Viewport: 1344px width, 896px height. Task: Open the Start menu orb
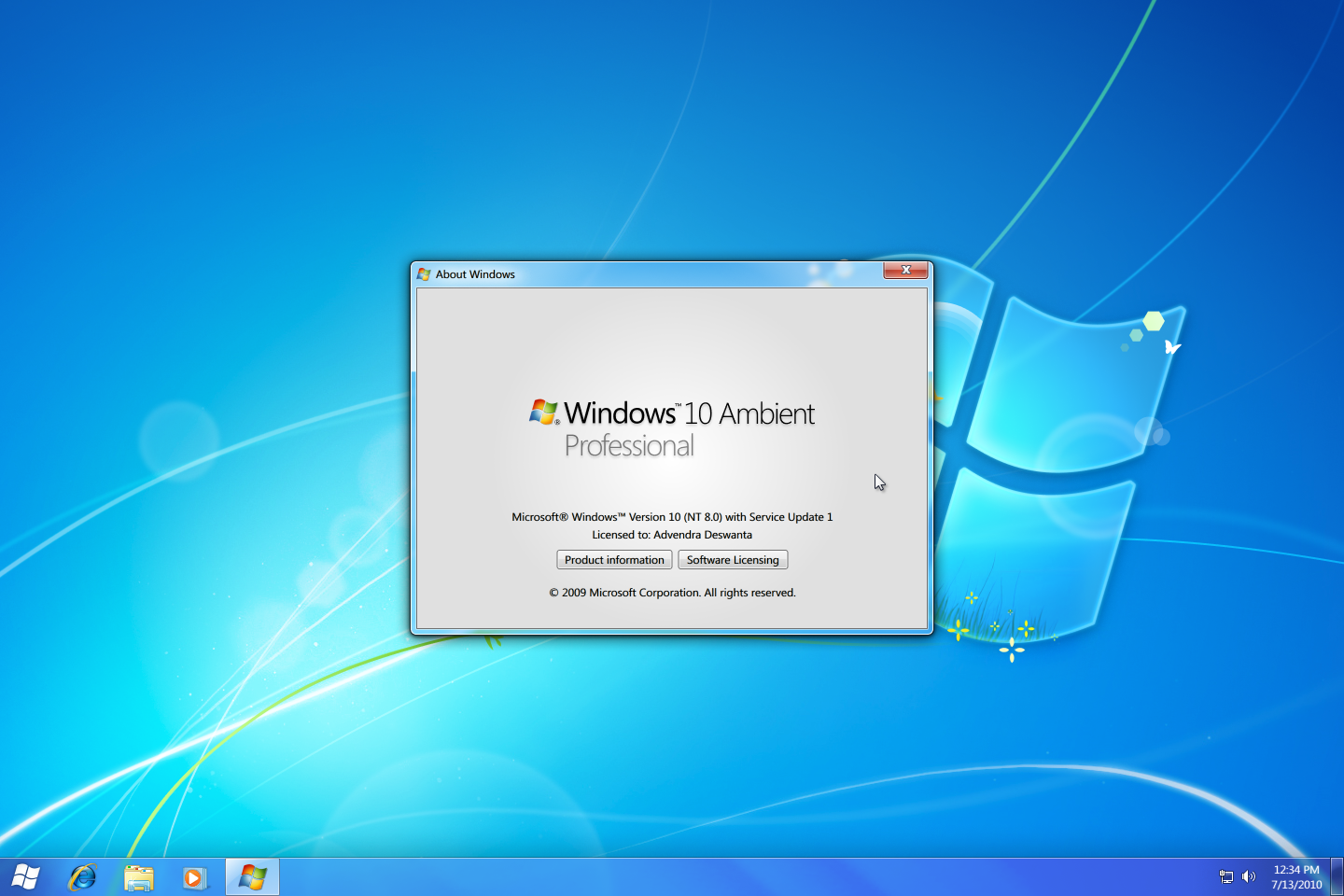[x=26, y=877]
